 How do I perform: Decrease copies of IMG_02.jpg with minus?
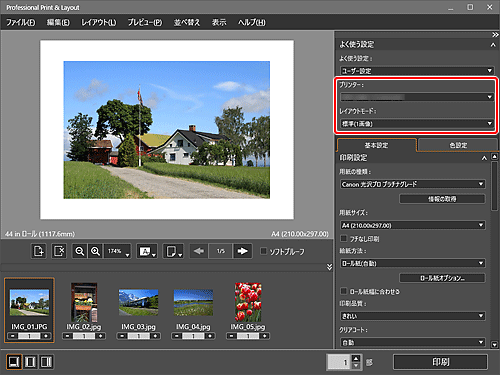tap(67, 336)
